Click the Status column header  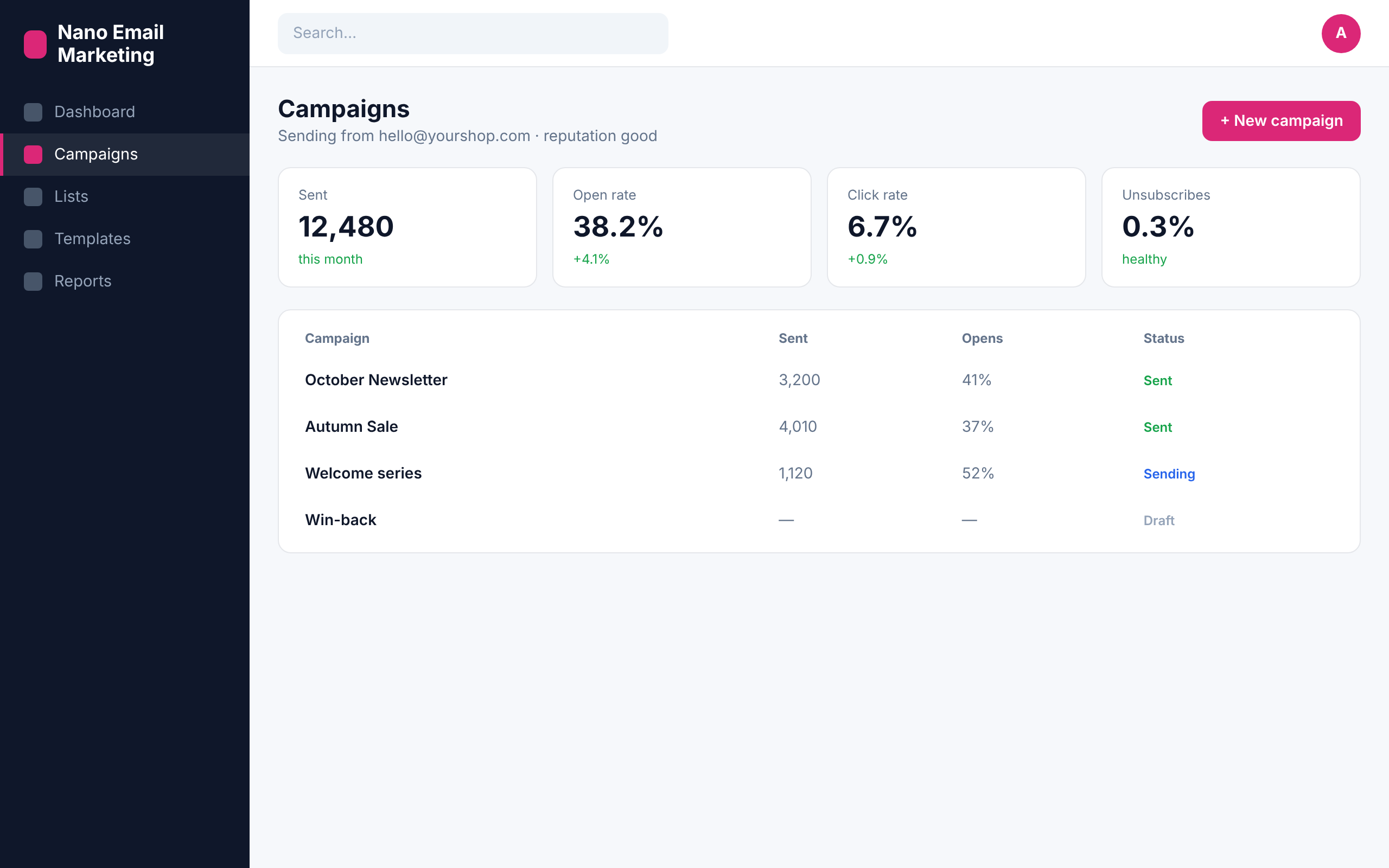click(1163, 338)
